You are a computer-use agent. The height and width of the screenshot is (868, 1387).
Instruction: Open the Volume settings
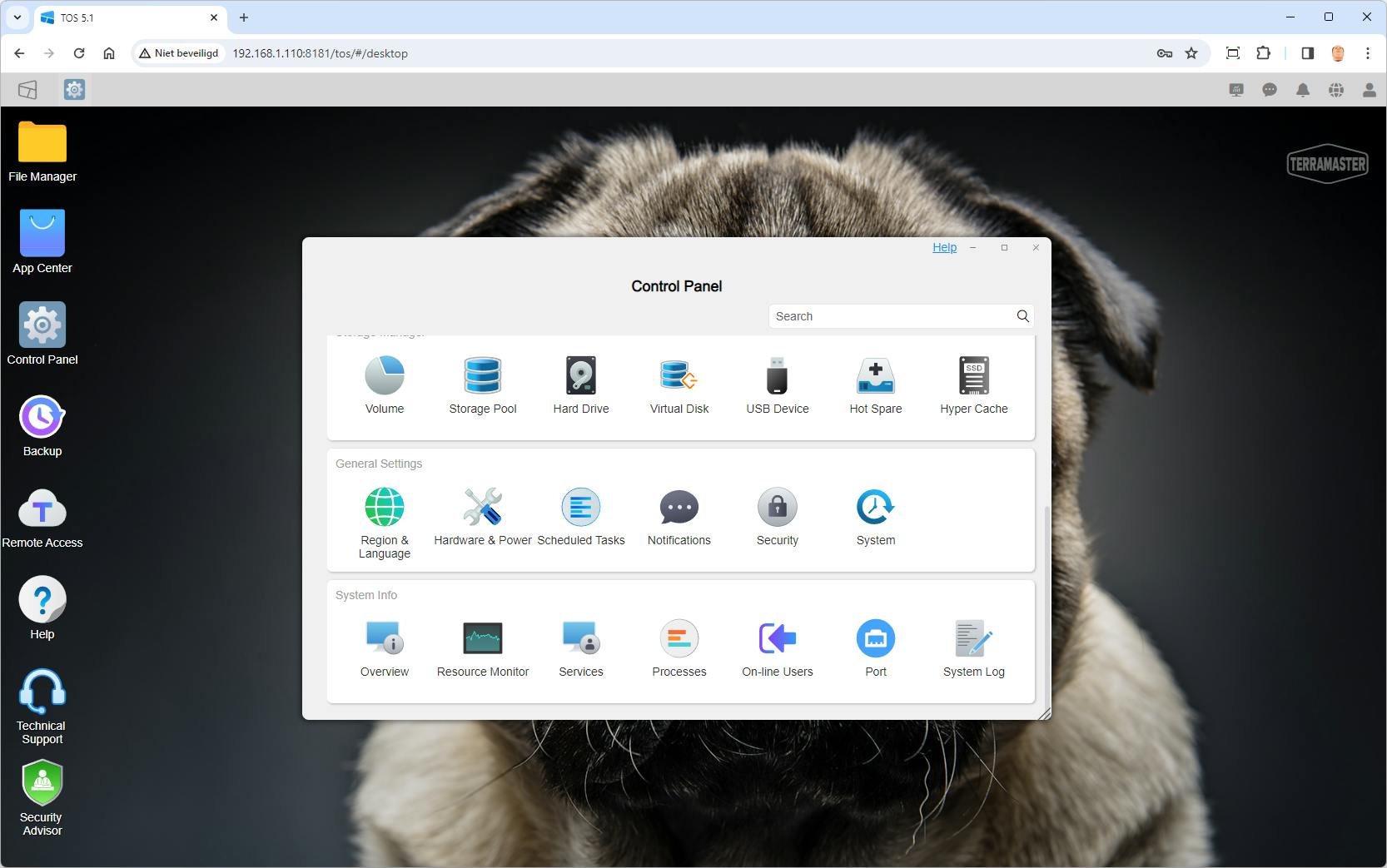pos(385,385)
